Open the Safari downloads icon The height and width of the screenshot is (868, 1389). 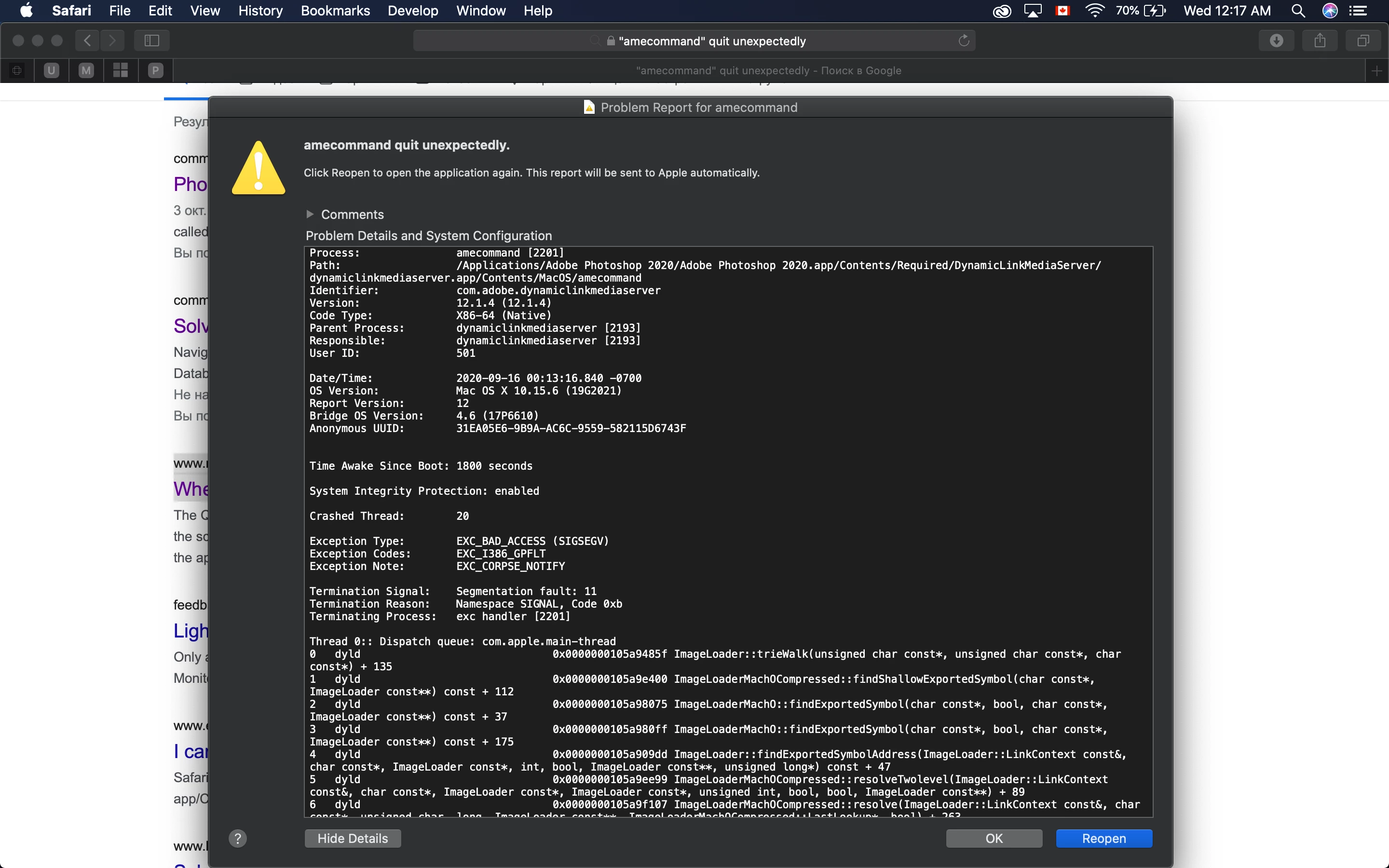point(1276,40)
